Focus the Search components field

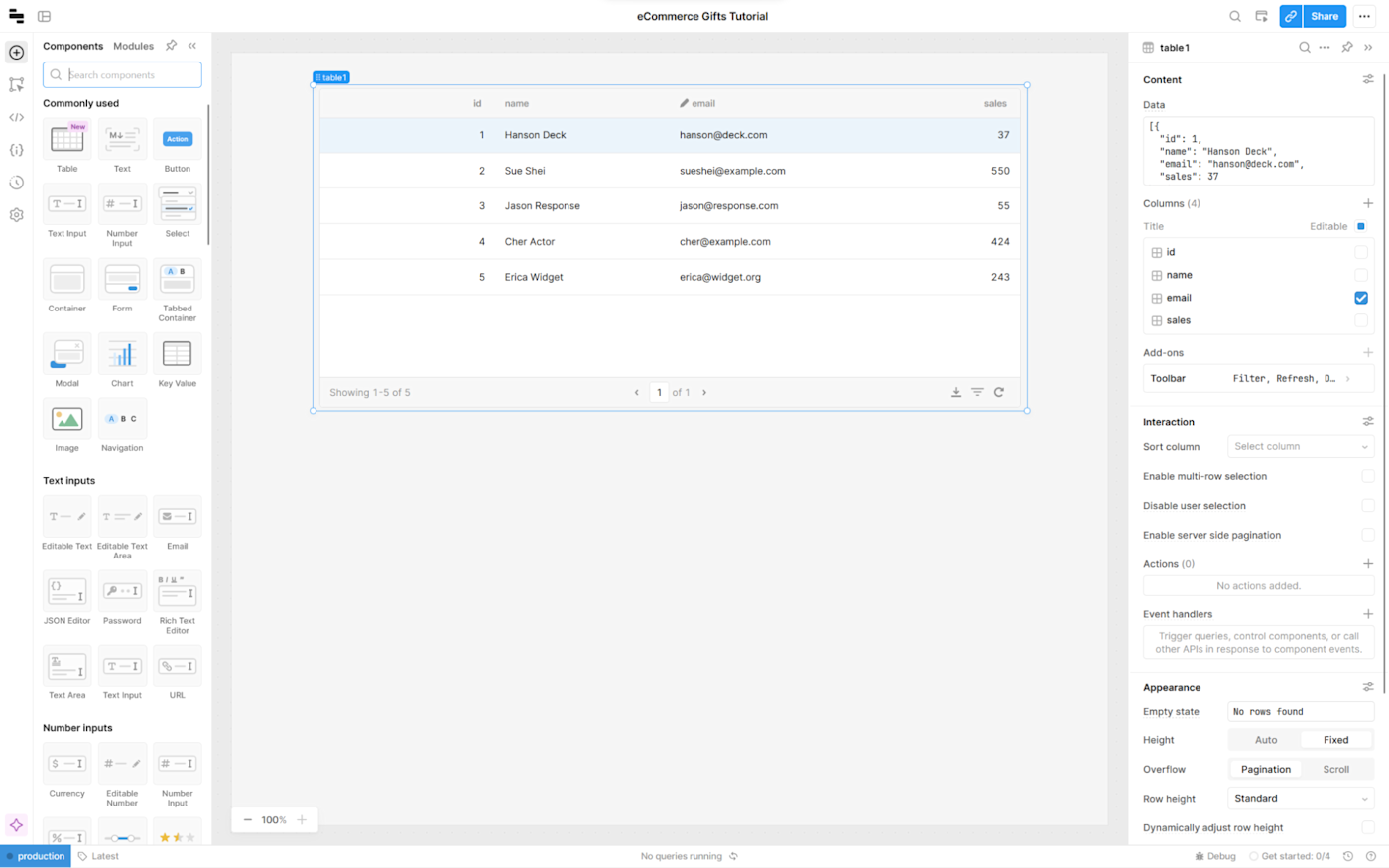click(x=122, y=74)
